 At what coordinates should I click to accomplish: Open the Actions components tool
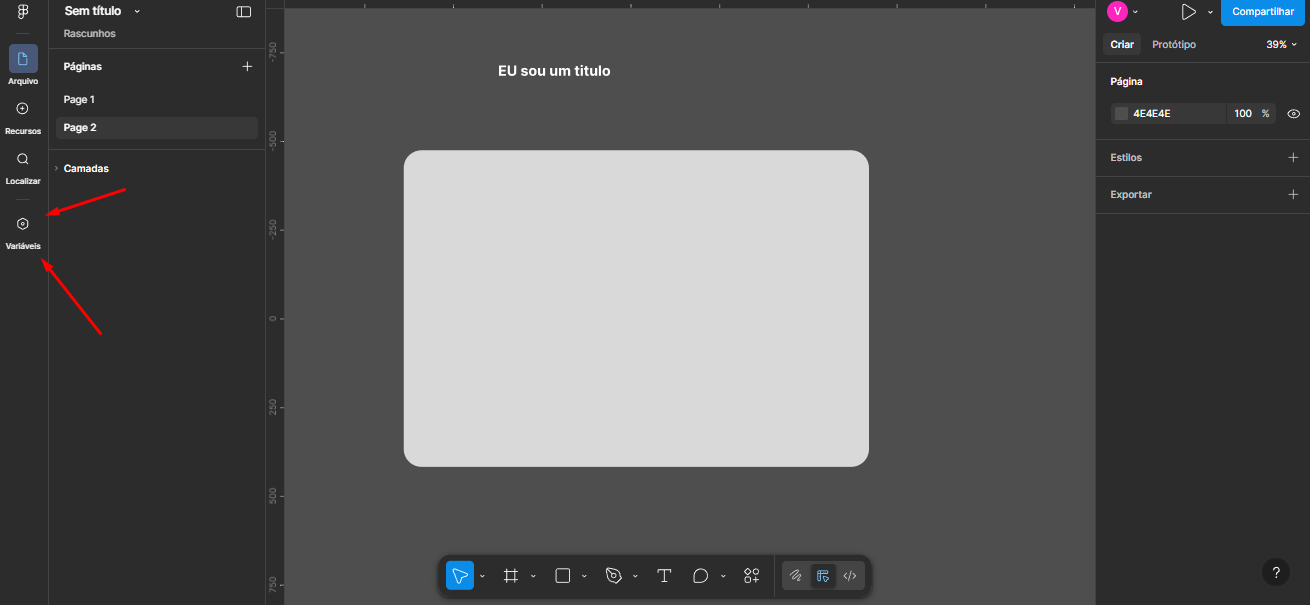(x=752, y=576)
